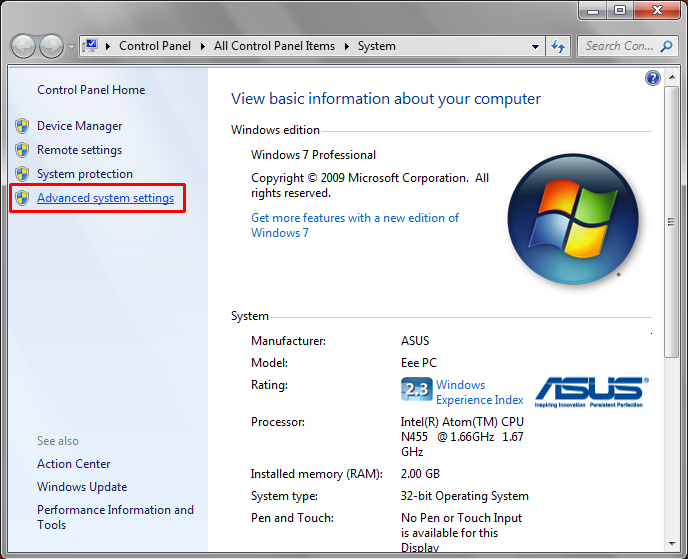Open recent pages dropdown beside navigation arrows

point(71,46)
